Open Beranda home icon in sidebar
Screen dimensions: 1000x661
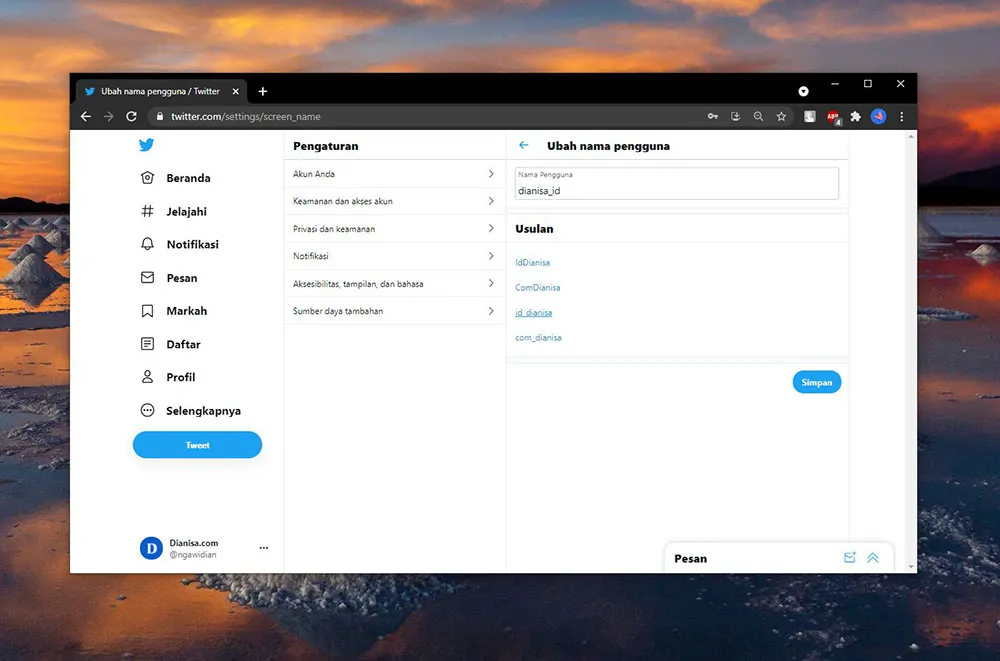pos(148,178)
